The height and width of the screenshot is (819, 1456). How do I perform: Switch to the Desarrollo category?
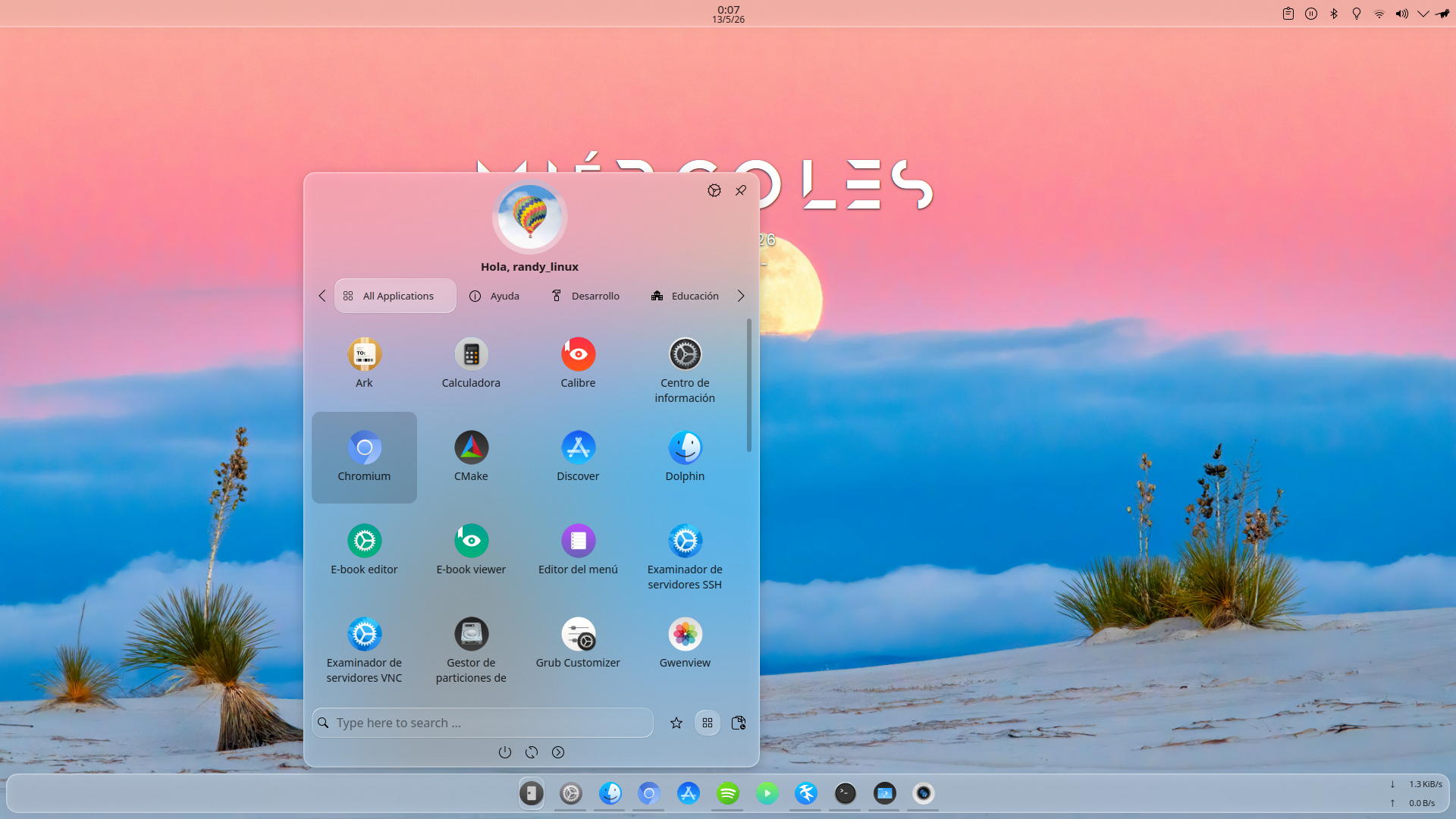click(585, 296)
